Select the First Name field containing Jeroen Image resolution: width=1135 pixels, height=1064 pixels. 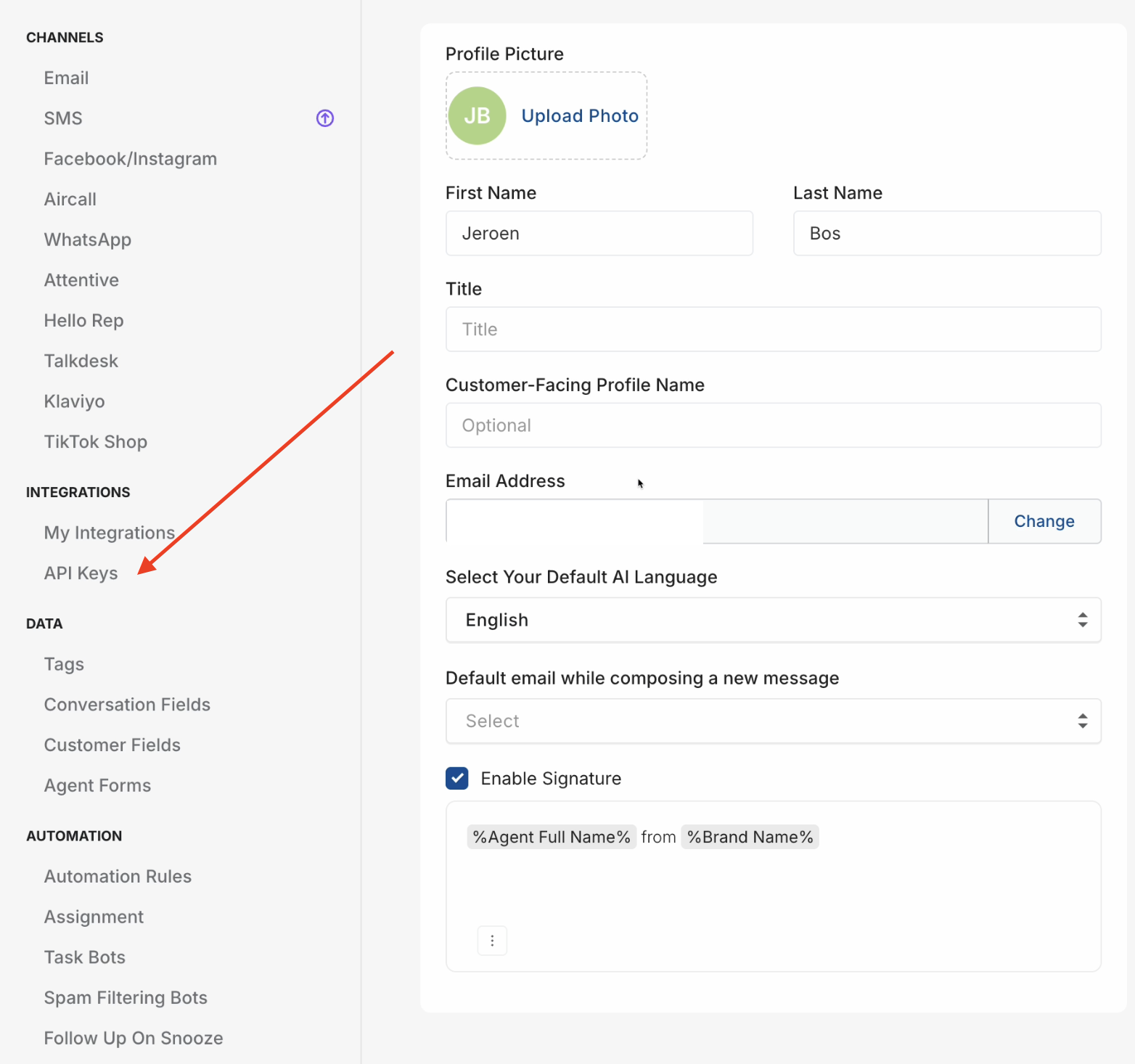599,233
